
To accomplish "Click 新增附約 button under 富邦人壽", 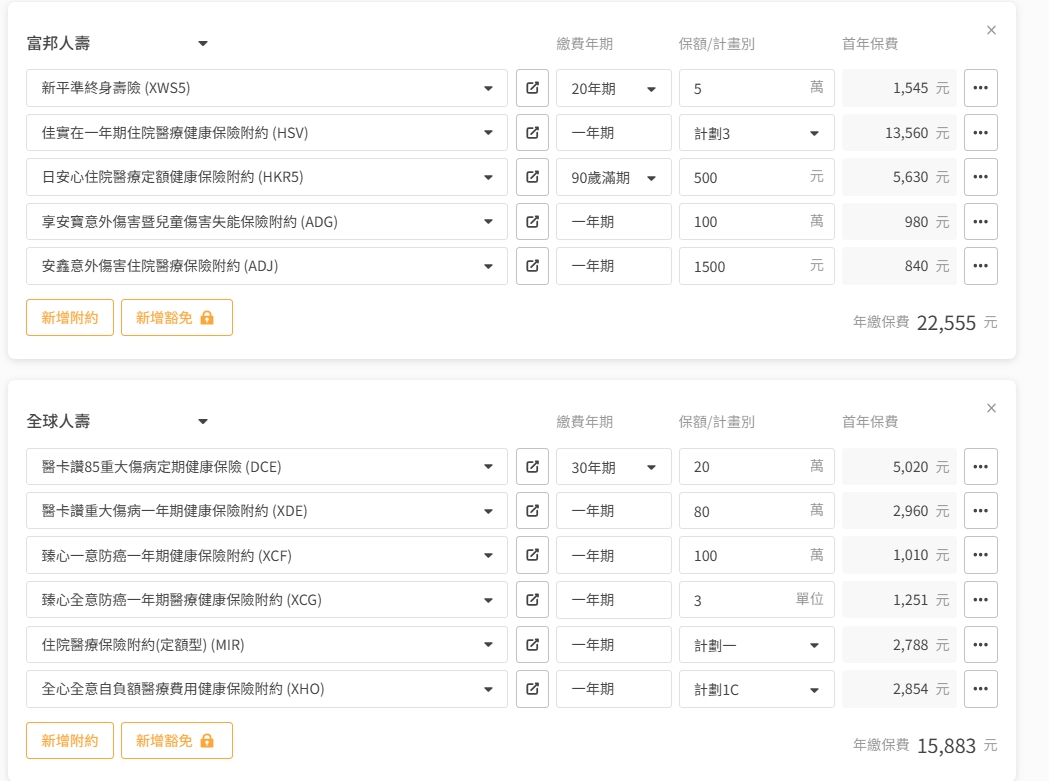I will pyautogui.click(x=70, y=318).
